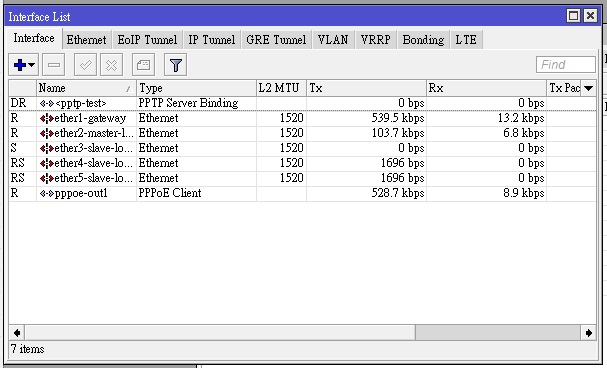Click the ether3-slave interface icon
This screenshot has width=607, height=368.
pos(46,149)
